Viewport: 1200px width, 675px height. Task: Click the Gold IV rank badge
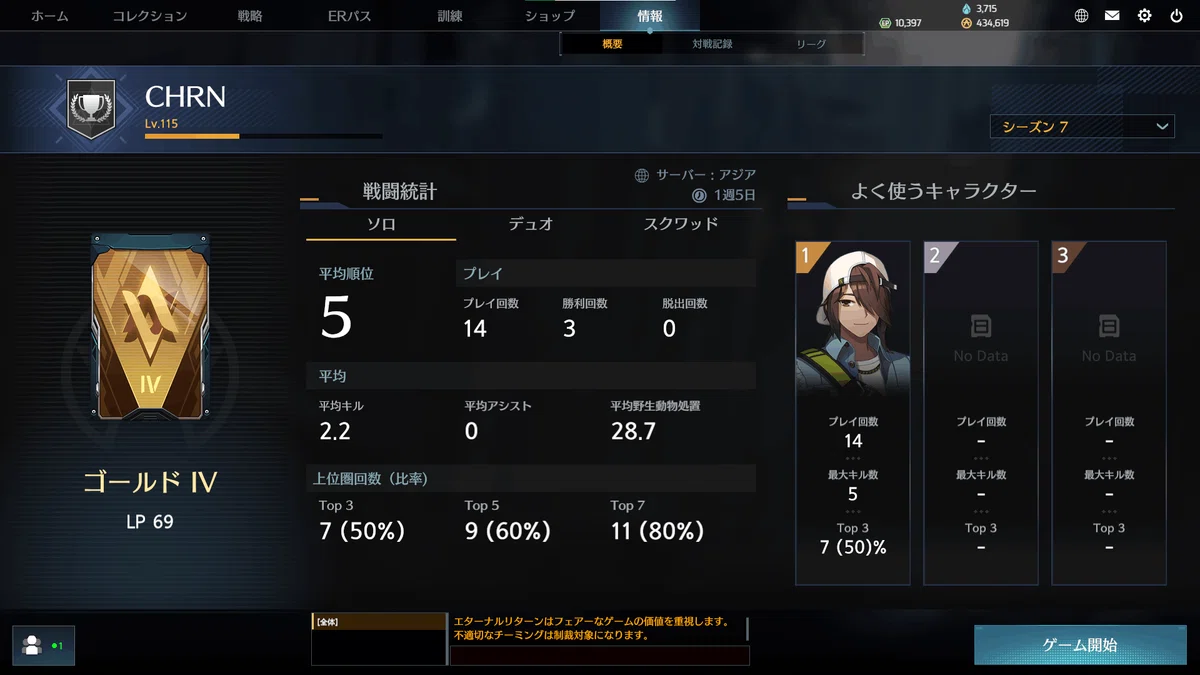151,328
